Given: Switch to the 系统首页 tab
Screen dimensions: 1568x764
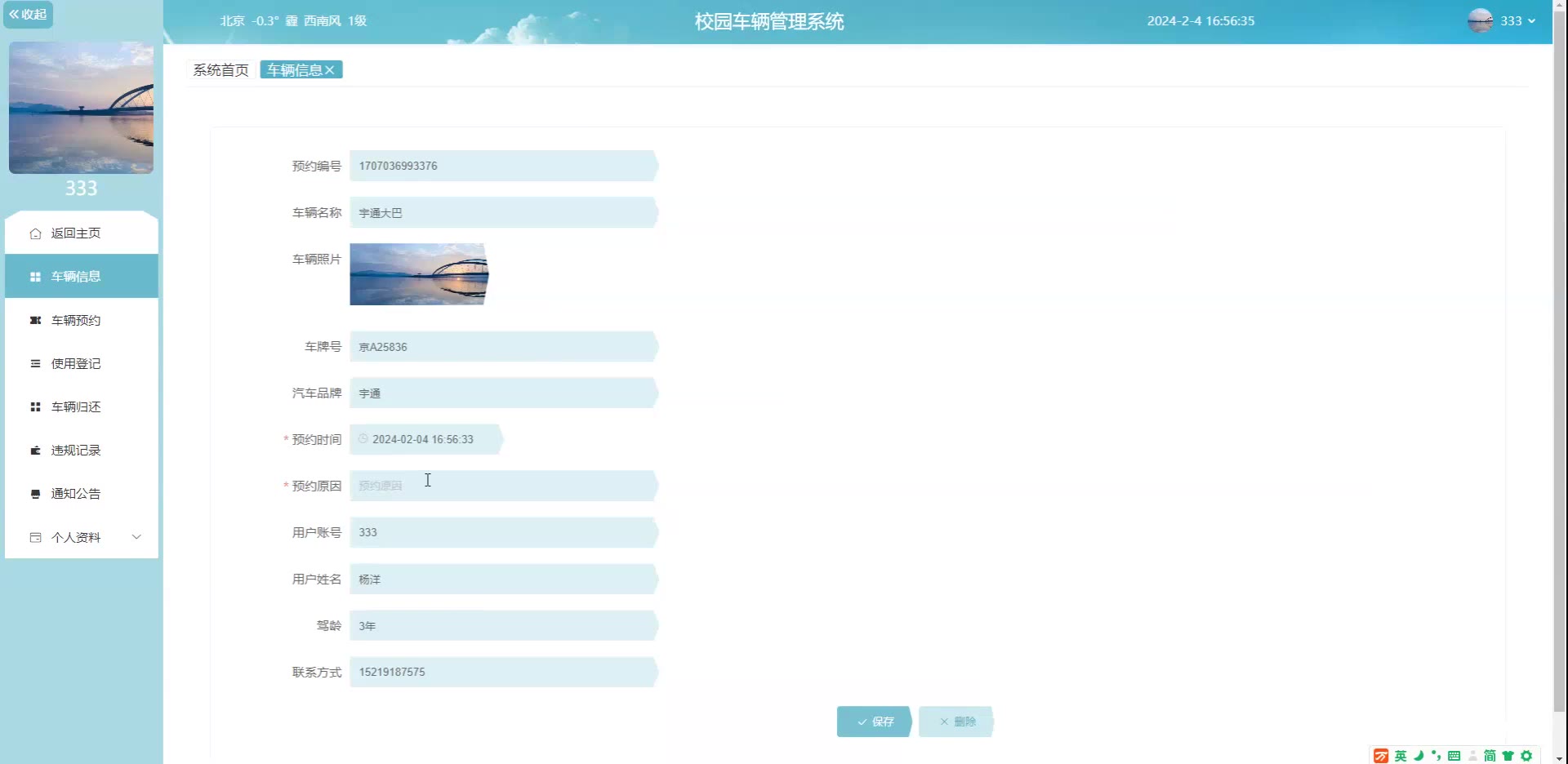Looking at the screenshot, I should [x=220, y=70].
